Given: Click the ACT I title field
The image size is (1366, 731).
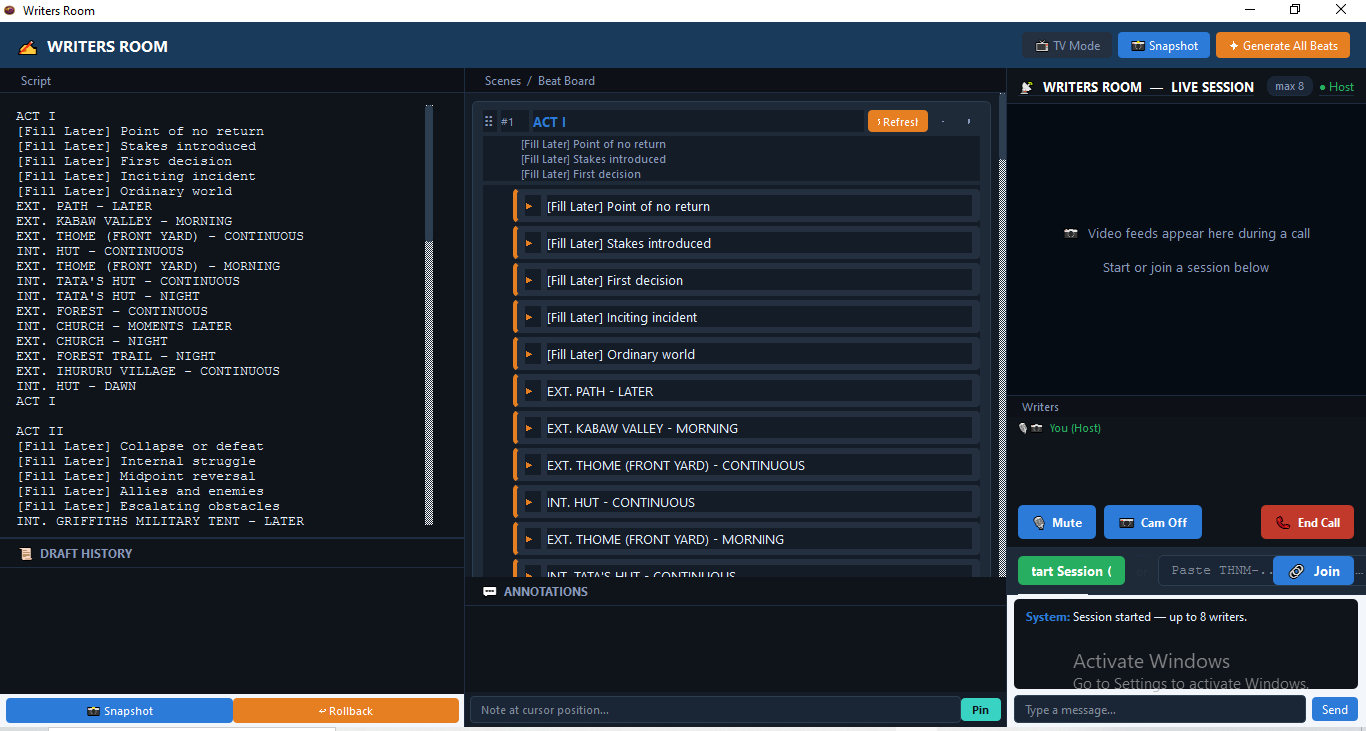Looking at the screenshot, I should click(697, 122).
